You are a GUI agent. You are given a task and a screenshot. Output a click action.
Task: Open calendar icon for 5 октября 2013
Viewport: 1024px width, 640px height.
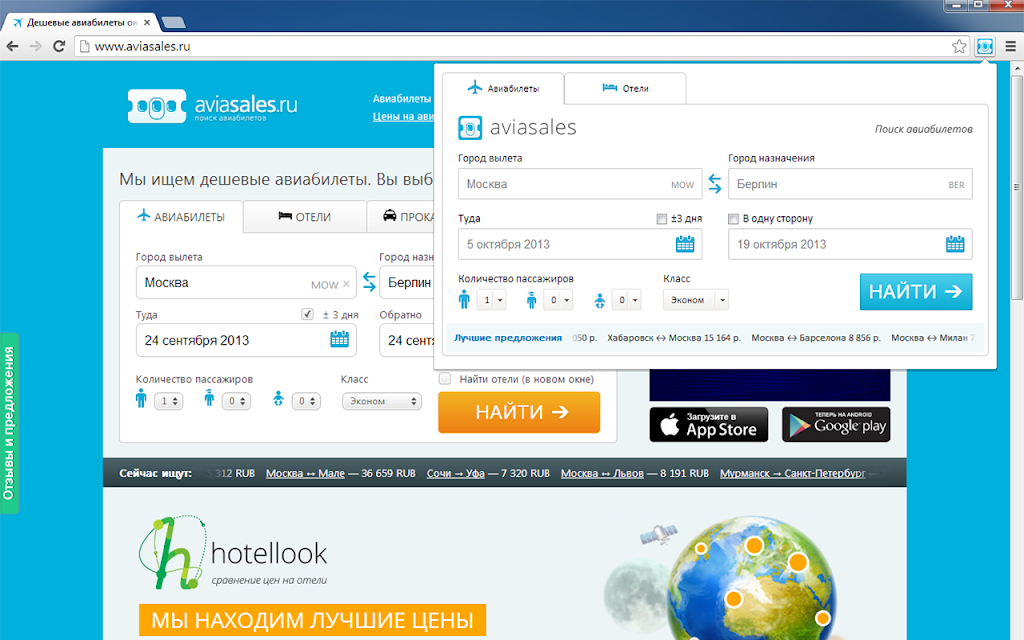685,244
